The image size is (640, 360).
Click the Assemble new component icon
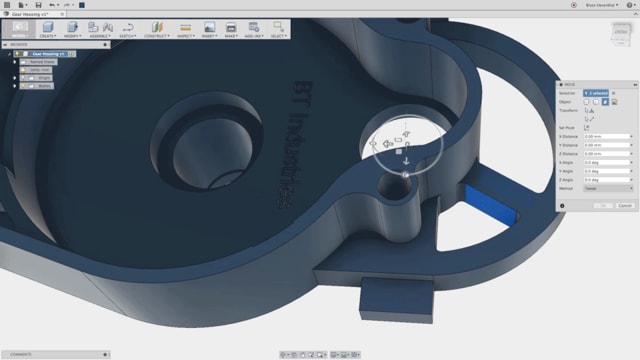click(x=93, y=27)
